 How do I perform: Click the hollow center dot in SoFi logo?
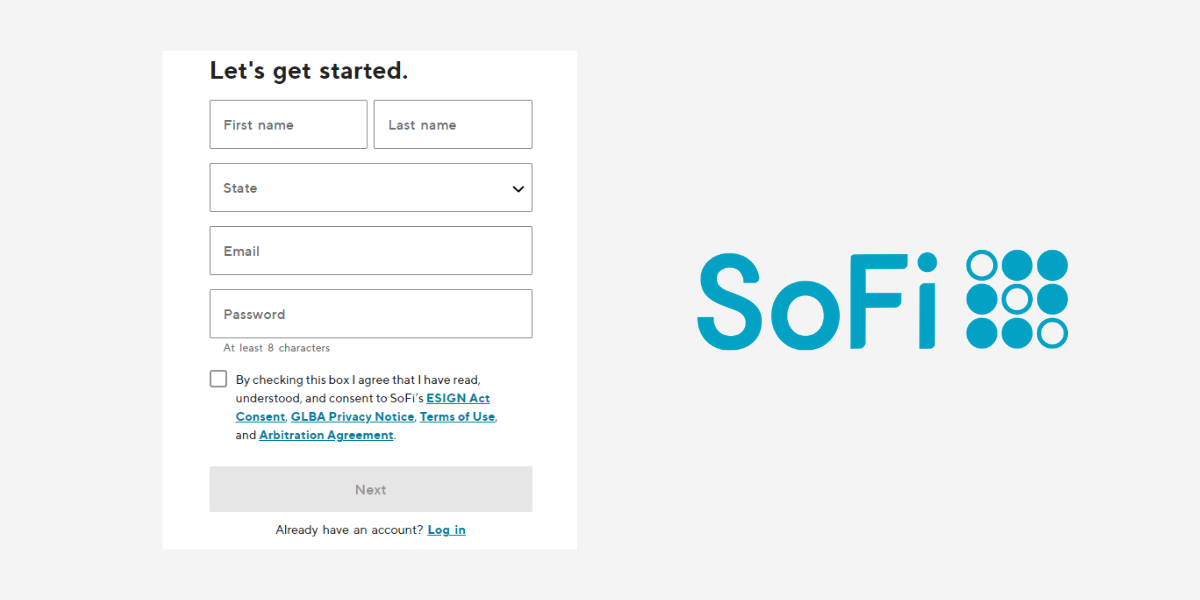pyautogui.click(x=1016, y=300)
